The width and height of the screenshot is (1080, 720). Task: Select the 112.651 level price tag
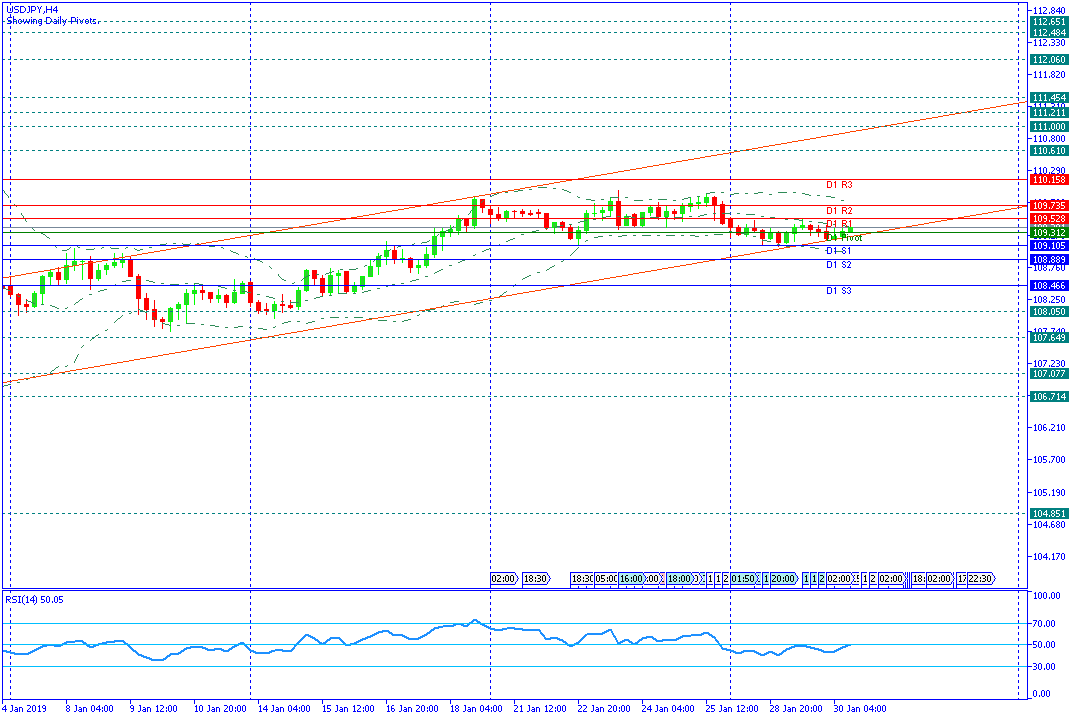tap(1049, 22)
